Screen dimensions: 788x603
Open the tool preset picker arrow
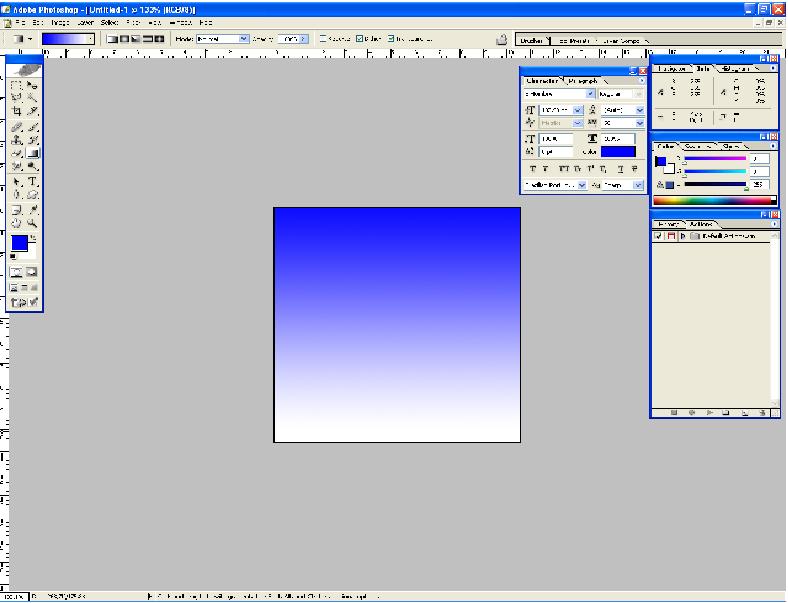pyautogui.click(x=30, y=39)
